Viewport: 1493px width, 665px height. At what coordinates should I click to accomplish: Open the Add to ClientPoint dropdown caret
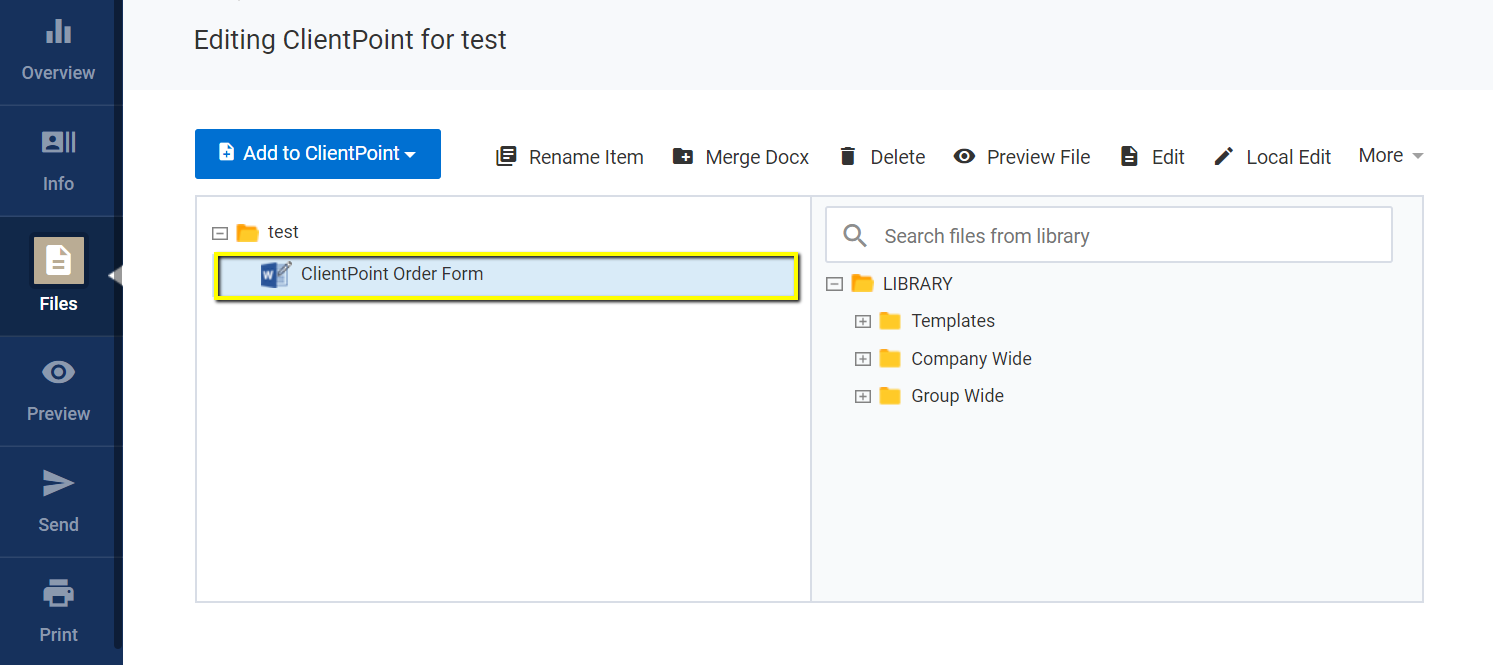410,155
